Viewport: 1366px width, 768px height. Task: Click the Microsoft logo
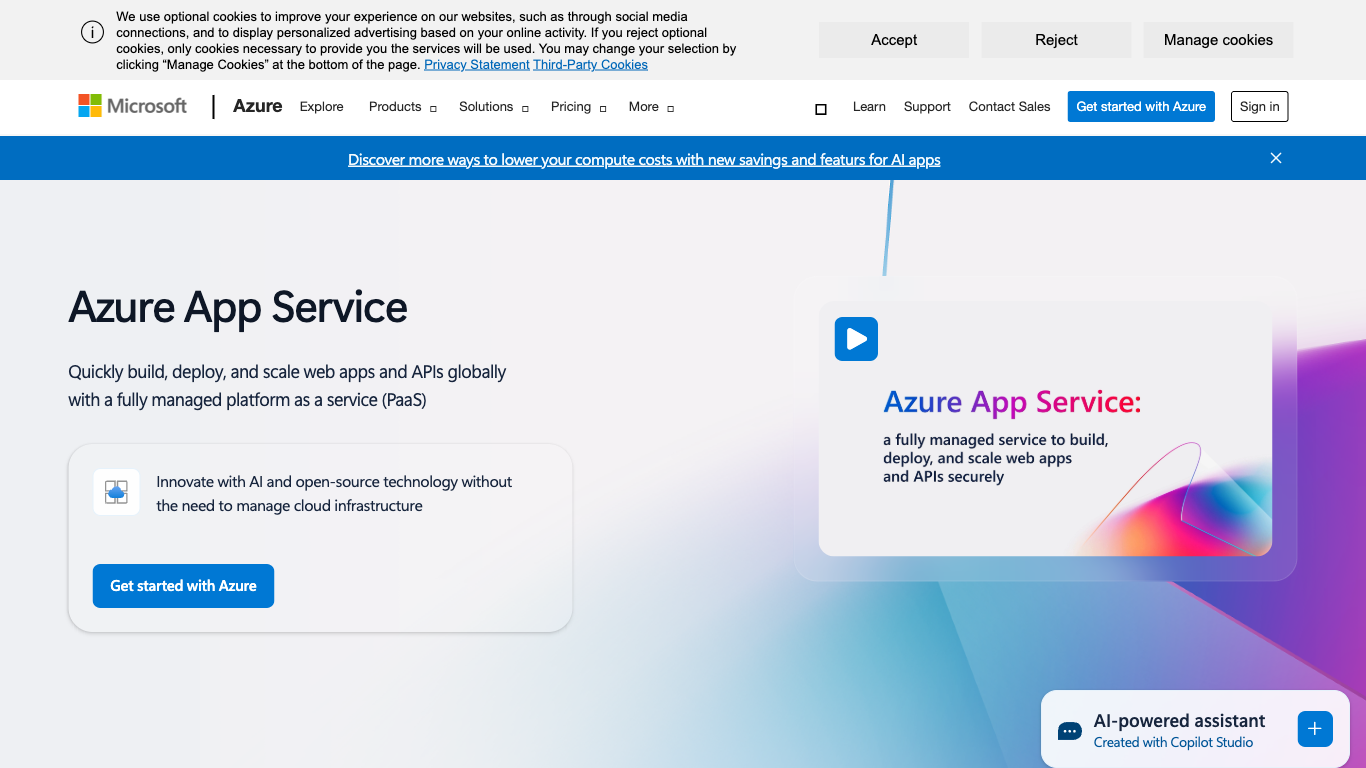tap(133, 106)
